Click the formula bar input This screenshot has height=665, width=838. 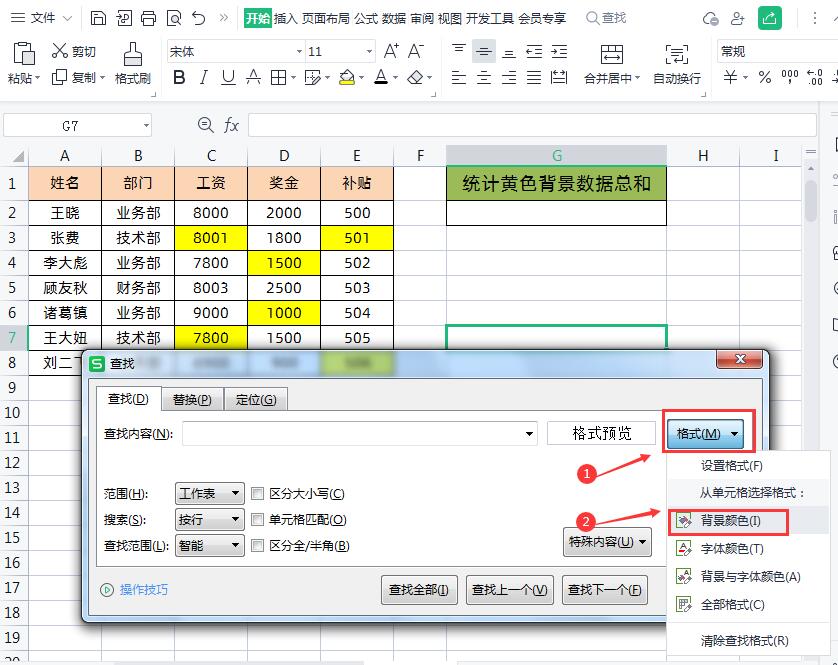[x=532, y=125]
